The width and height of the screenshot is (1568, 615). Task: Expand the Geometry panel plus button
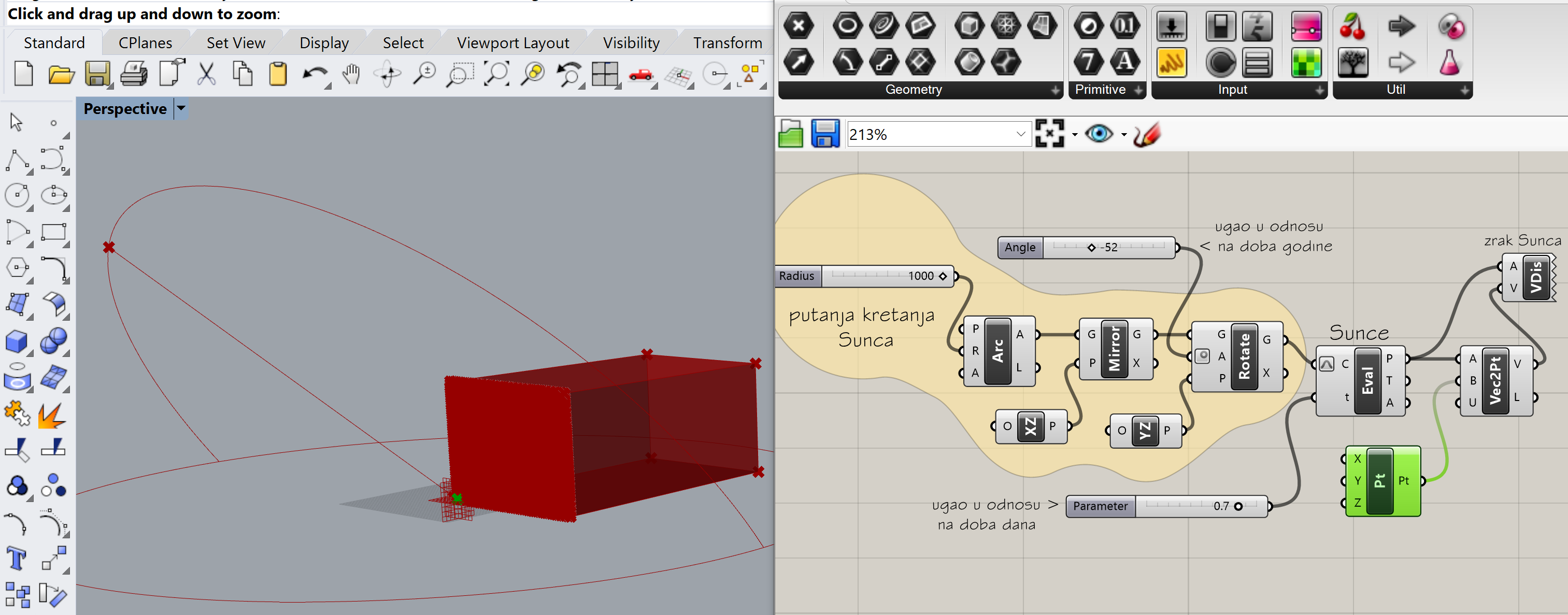1055,90
